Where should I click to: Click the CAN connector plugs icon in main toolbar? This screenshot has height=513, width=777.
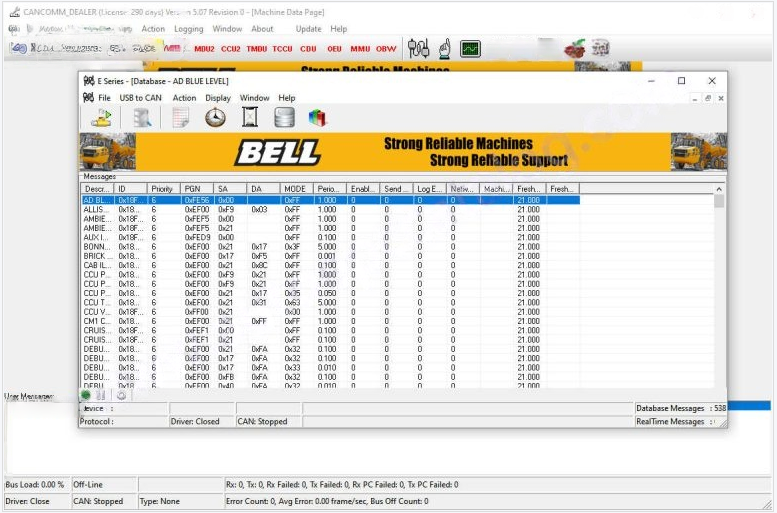[x=418, y=49]
